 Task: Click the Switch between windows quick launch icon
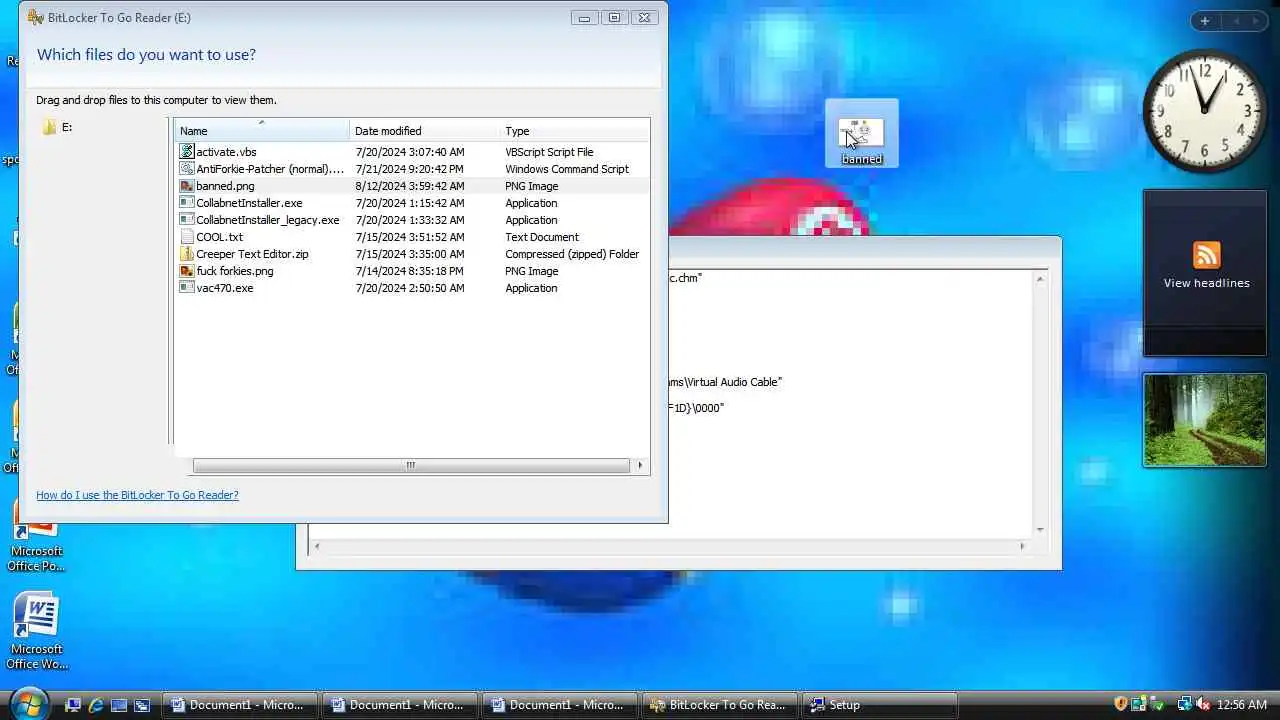click(142, 705)
